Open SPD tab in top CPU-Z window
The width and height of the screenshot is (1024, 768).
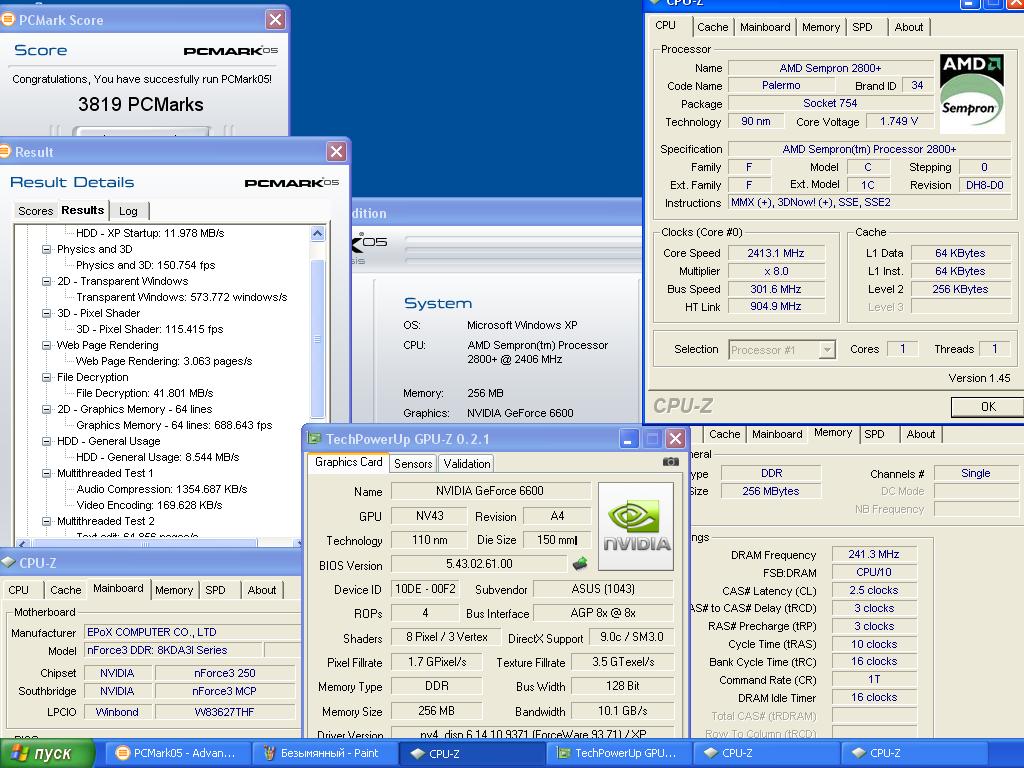[862, 27]
